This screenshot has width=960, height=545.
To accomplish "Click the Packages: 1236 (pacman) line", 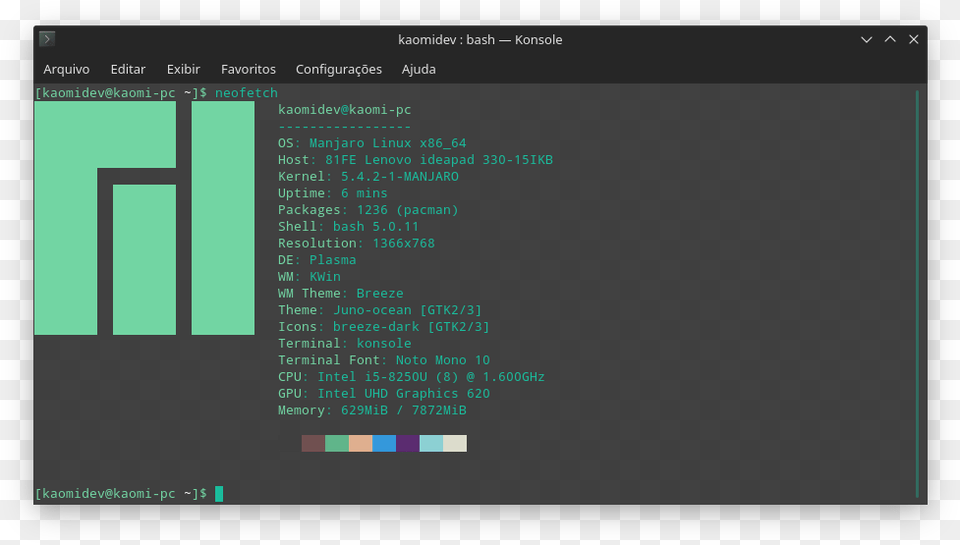I will click(x=368, y=210).
